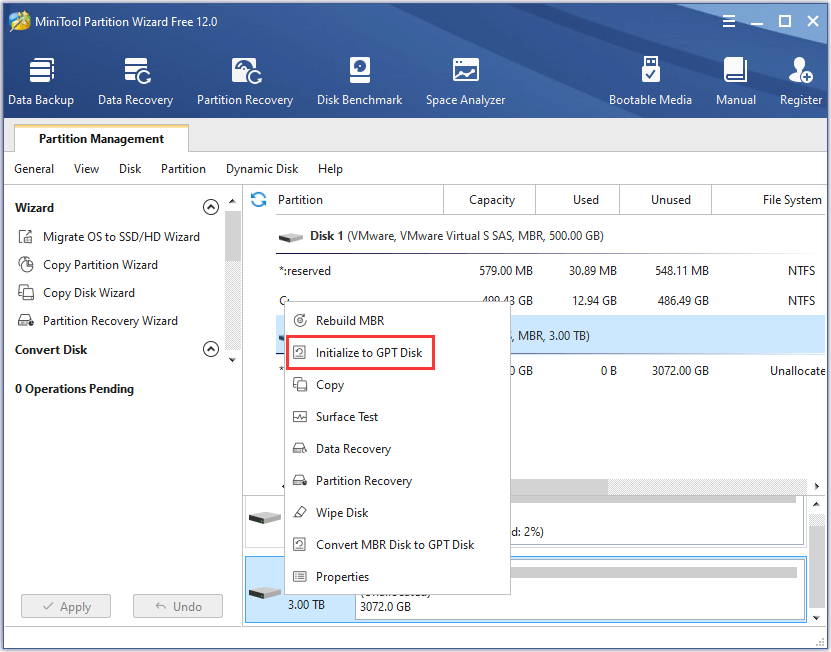Image resolution: width=831 pixels, height=652 pixels.
Task: Click the Copy icon in context menu
Action: [300, 384]
